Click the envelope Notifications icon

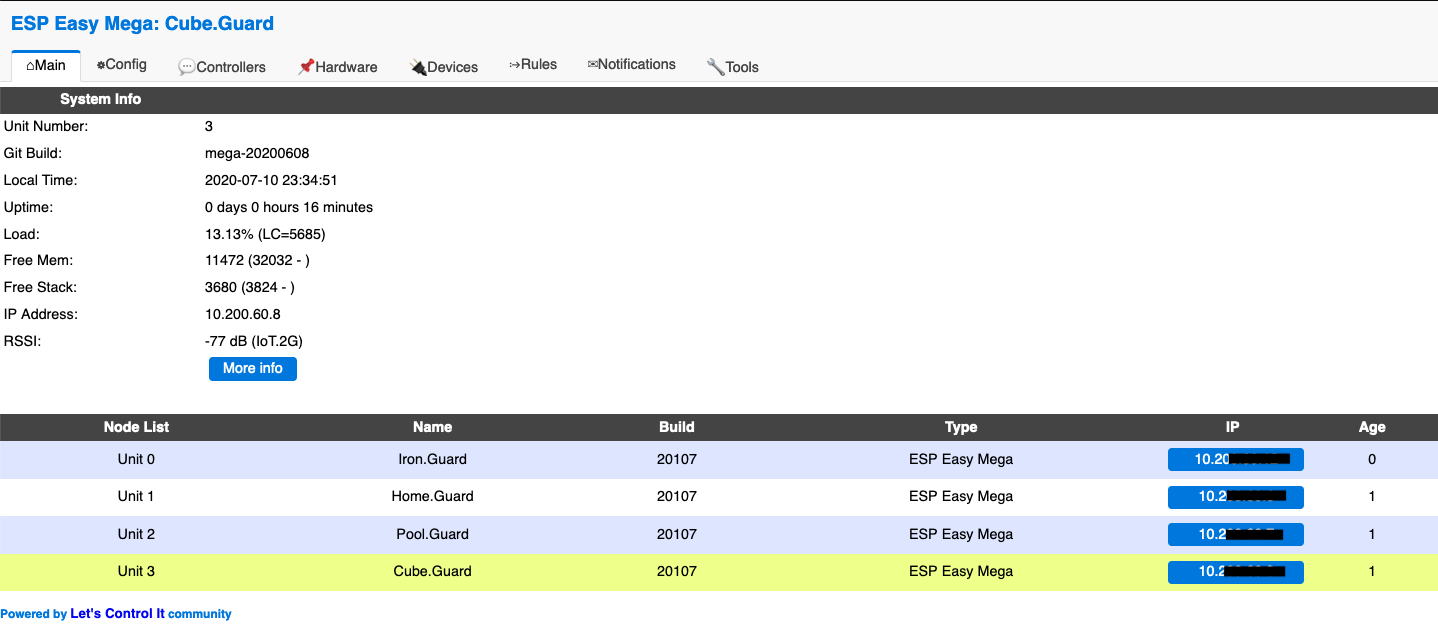pyautogui.click(x=592, y=65)
